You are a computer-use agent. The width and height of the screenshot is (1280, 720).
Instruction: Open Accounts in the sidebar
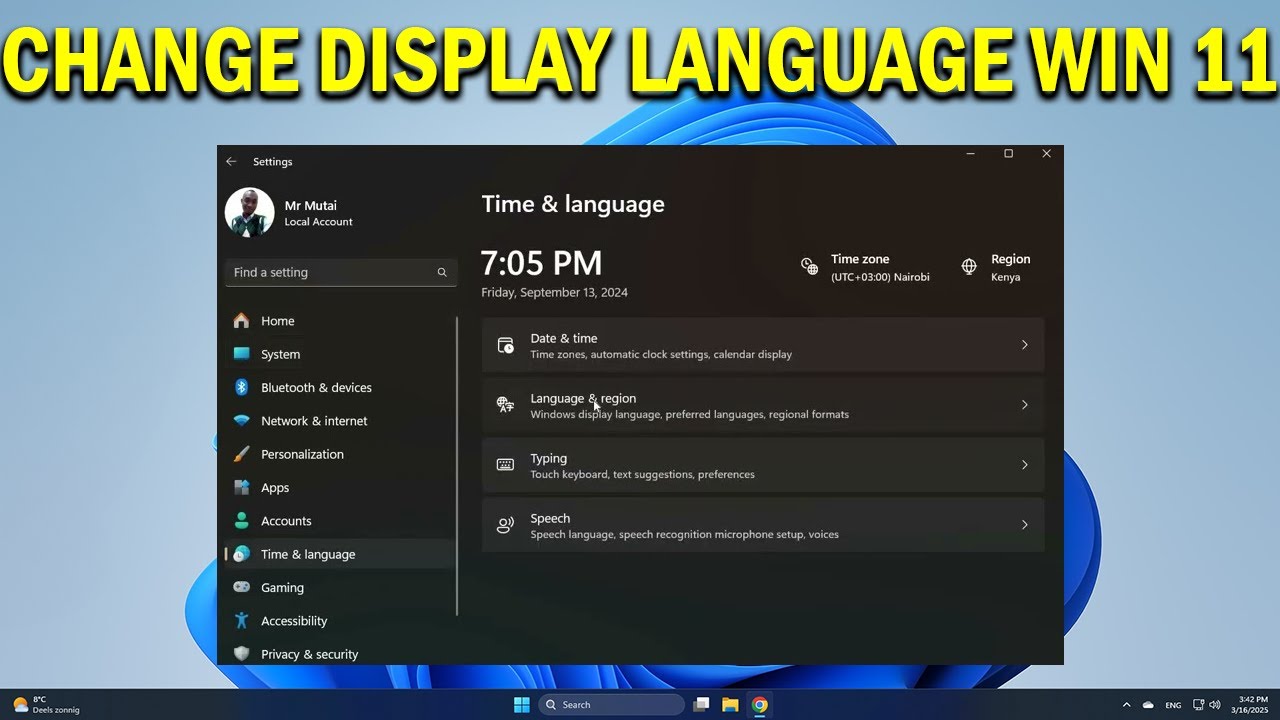click(340, 521)
